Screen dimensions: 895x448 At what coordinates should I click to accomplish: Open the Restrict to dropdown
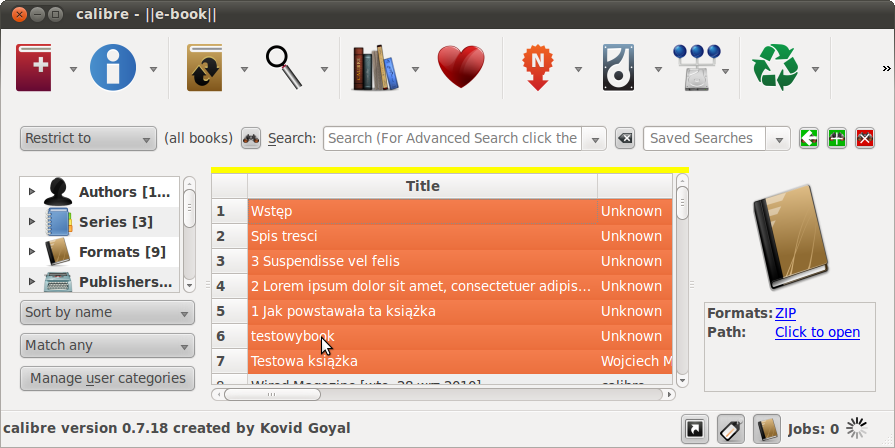88,139
